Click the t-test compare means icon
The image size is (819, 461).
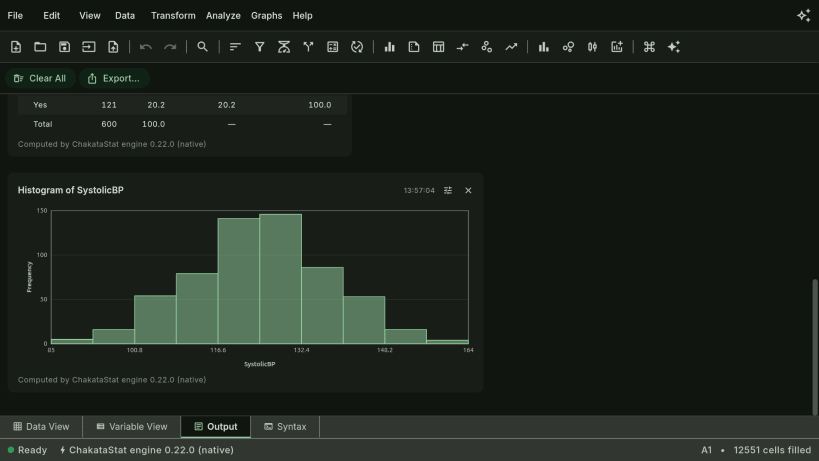pos(462,47)
